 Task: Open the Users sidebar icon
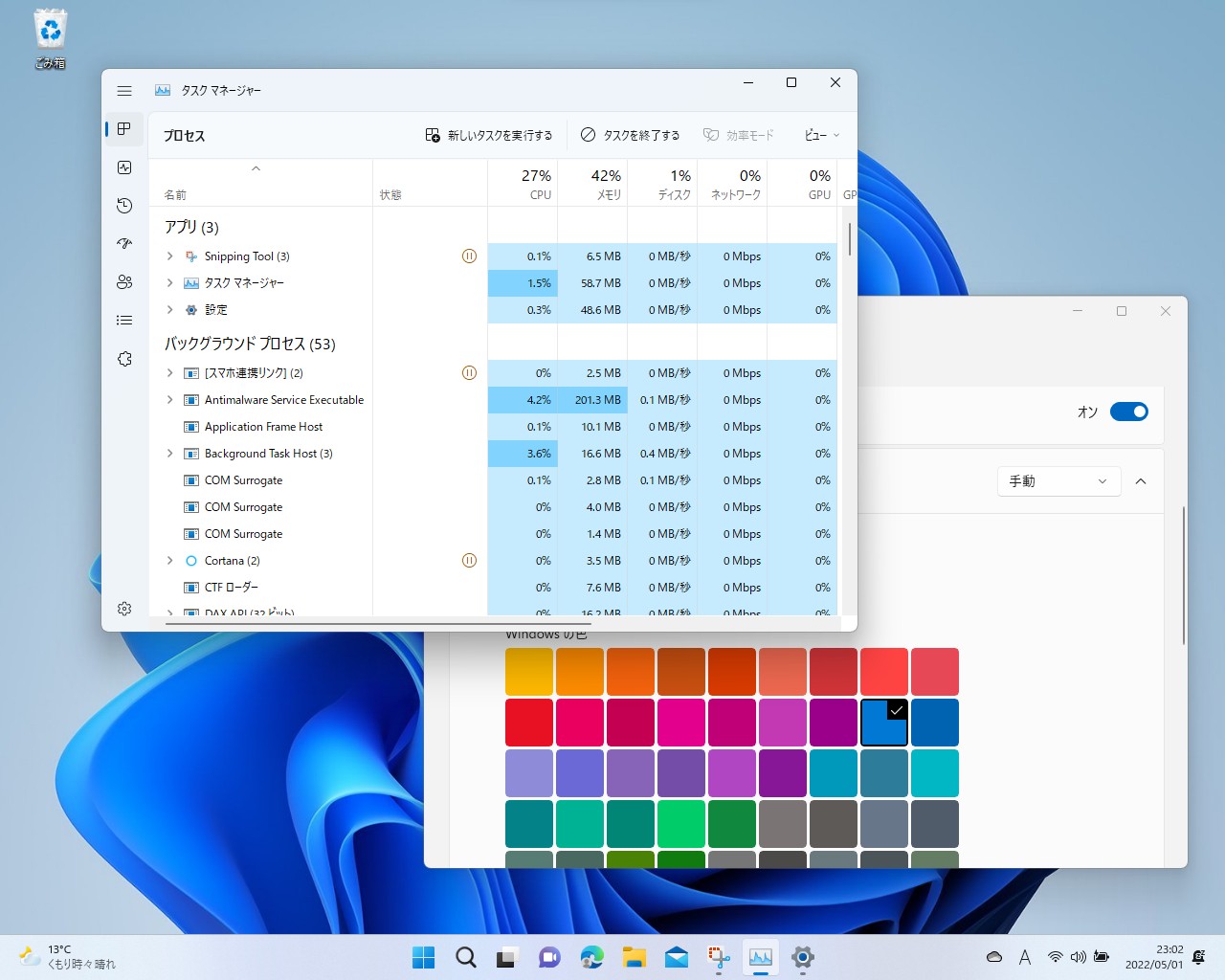[x=124, y=282]
